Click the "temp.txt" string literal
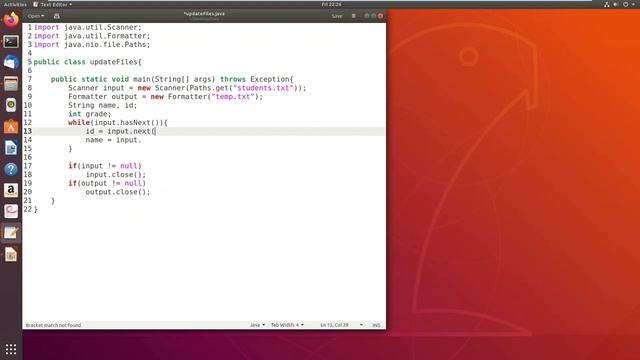 [x=233, y=97]
